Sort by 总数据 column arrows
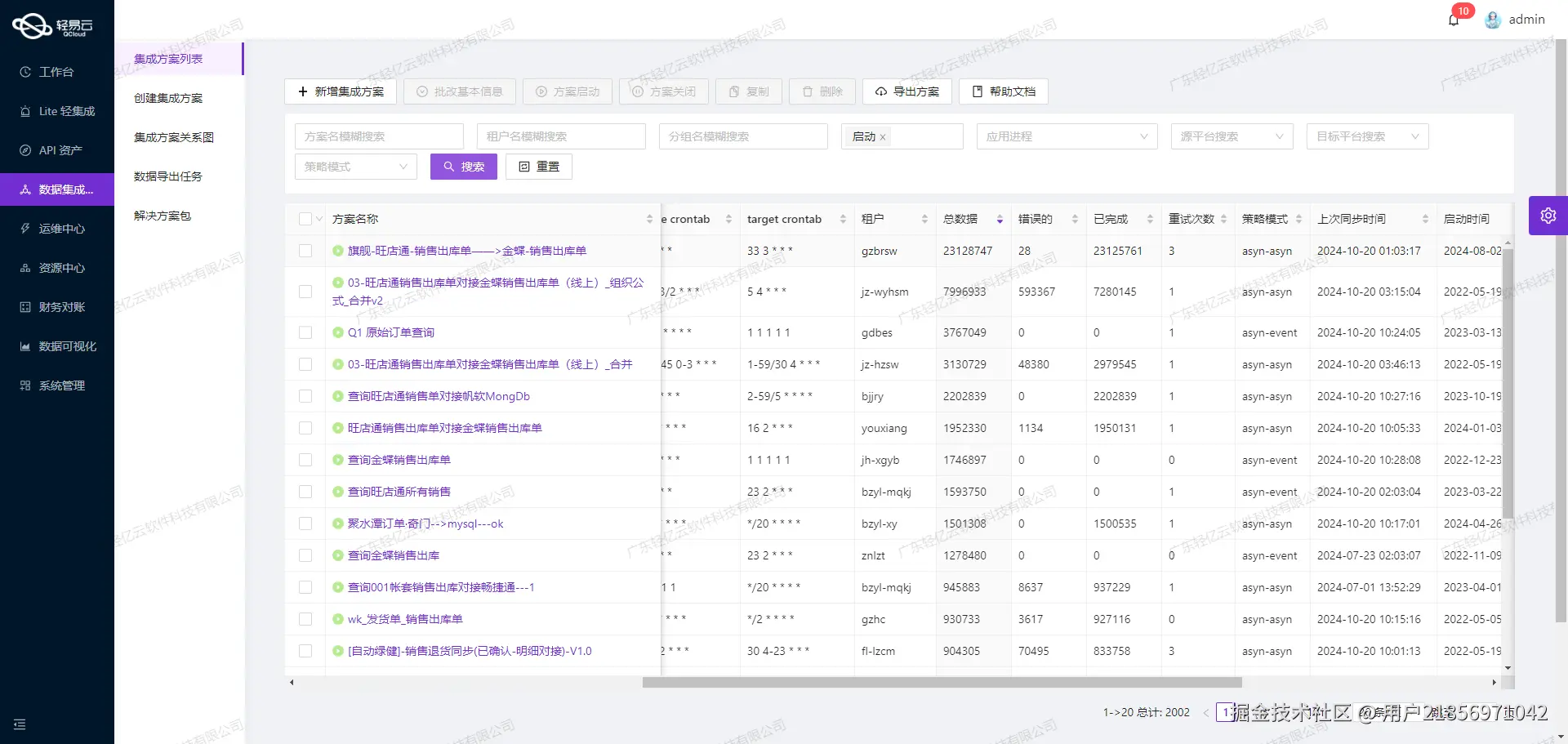This screenshot has width=1568, height=744. pos(1000,219)
